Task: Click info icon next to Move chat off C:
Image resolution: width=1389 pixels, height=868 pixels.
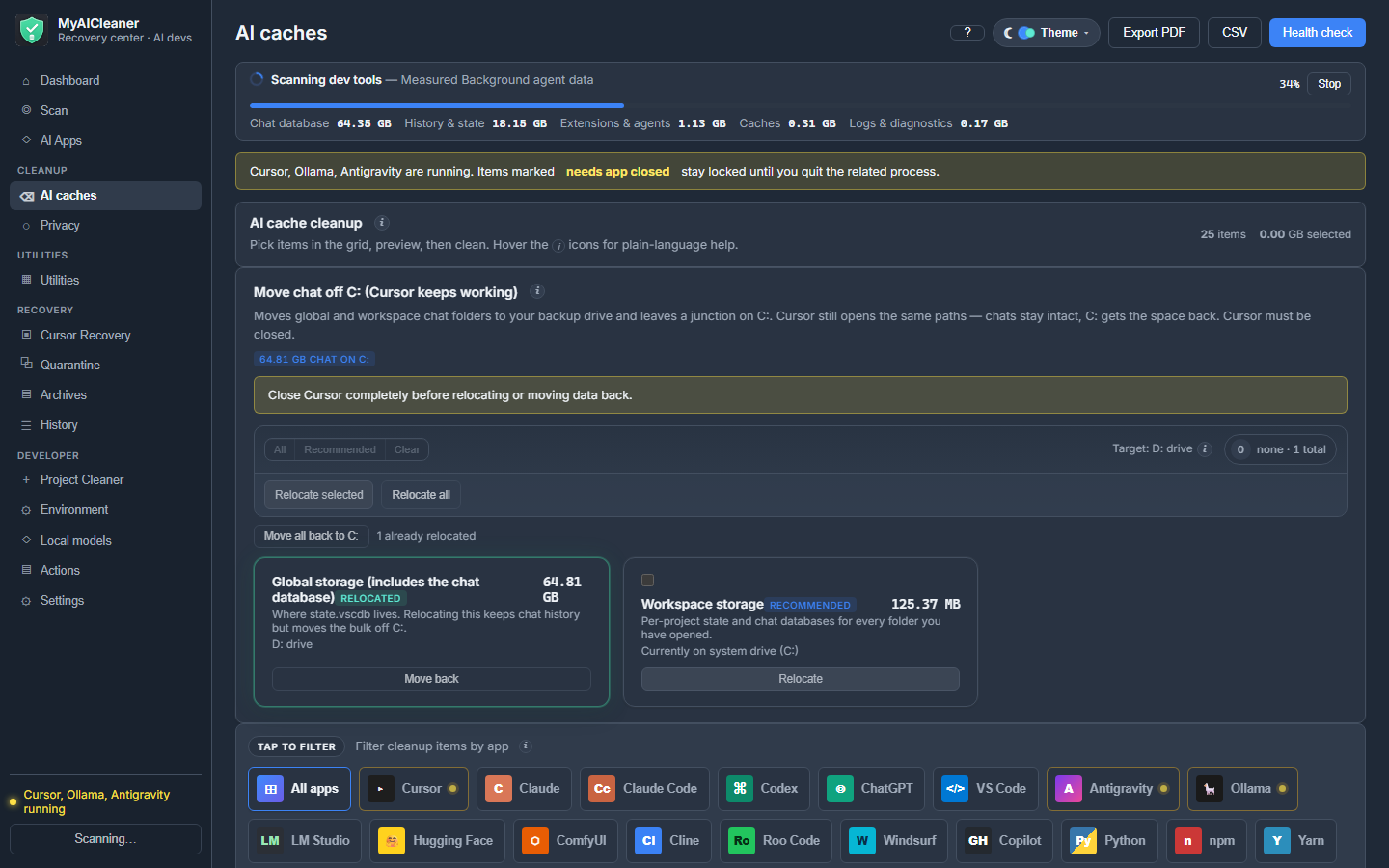Action: (x=537, y=291)
